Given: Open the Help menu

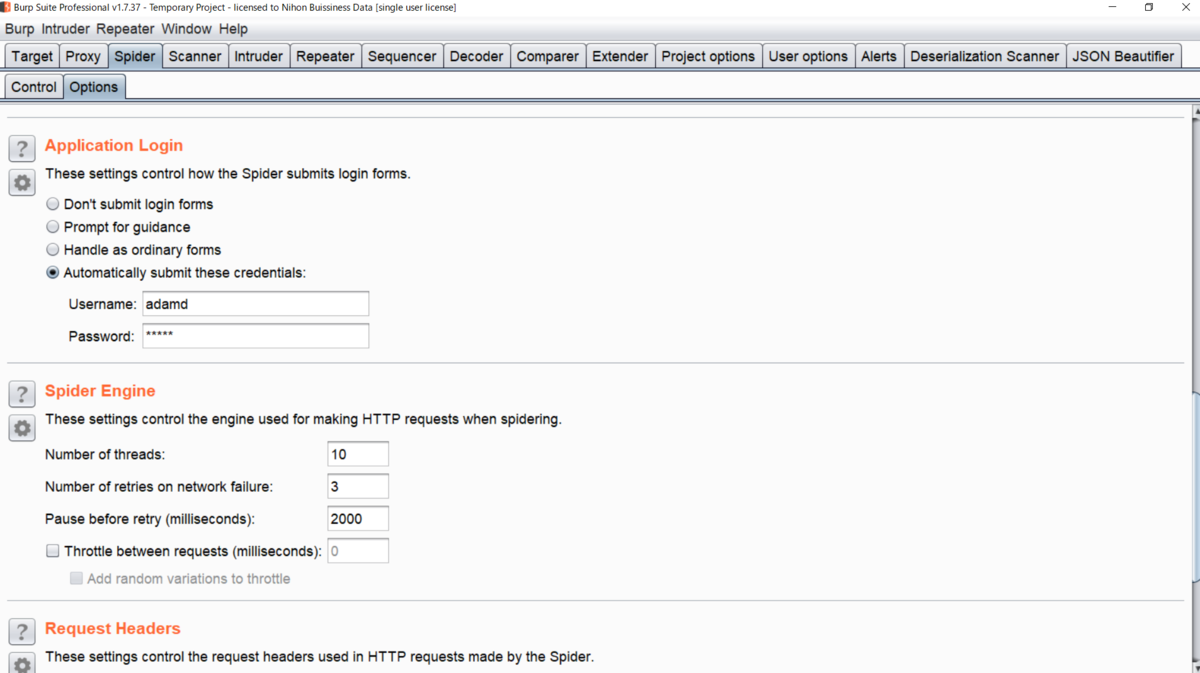Looking at the screenshot, I should 233,29.
